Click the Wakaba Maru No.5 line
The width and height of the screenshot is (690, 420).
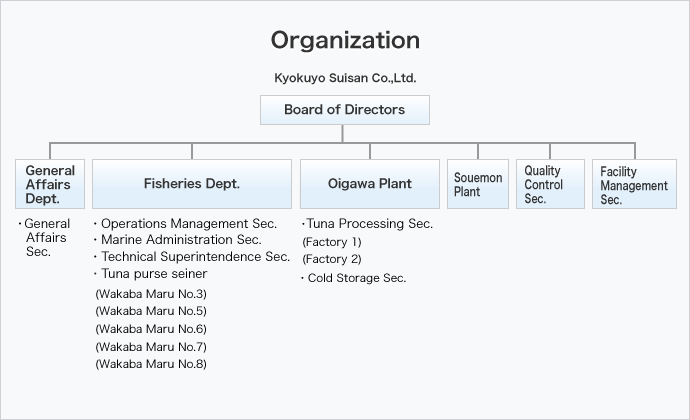(x=151, y=311)
